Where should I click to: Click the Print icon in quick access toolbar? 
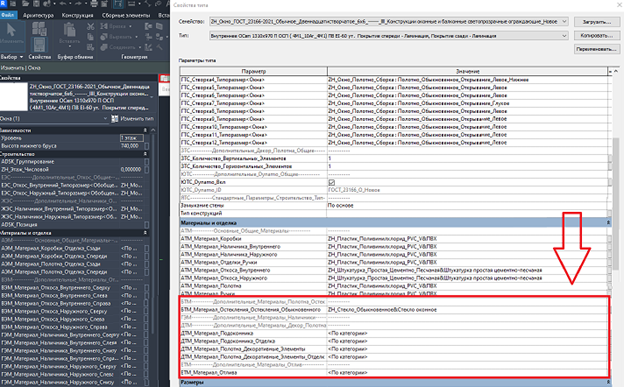pyautogui.click(x=94, y=4)
